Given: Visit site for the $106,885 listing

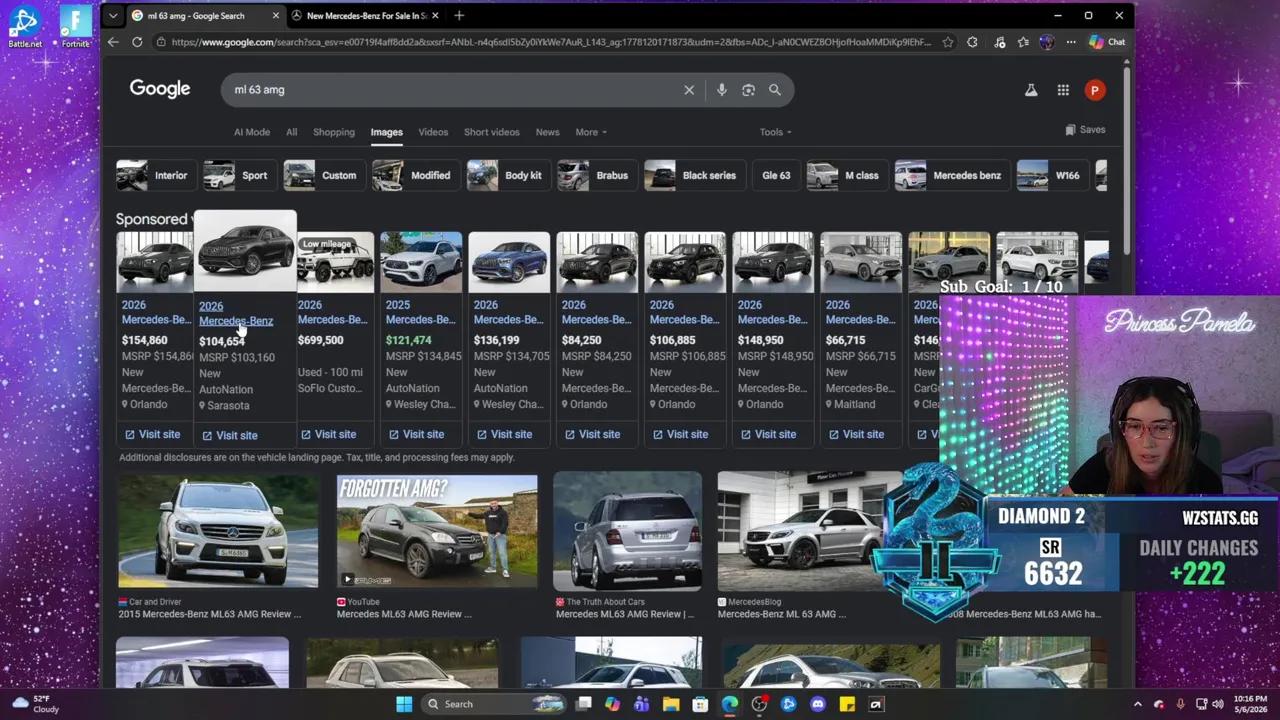Looking at the screenshot, I should (680, 434).
